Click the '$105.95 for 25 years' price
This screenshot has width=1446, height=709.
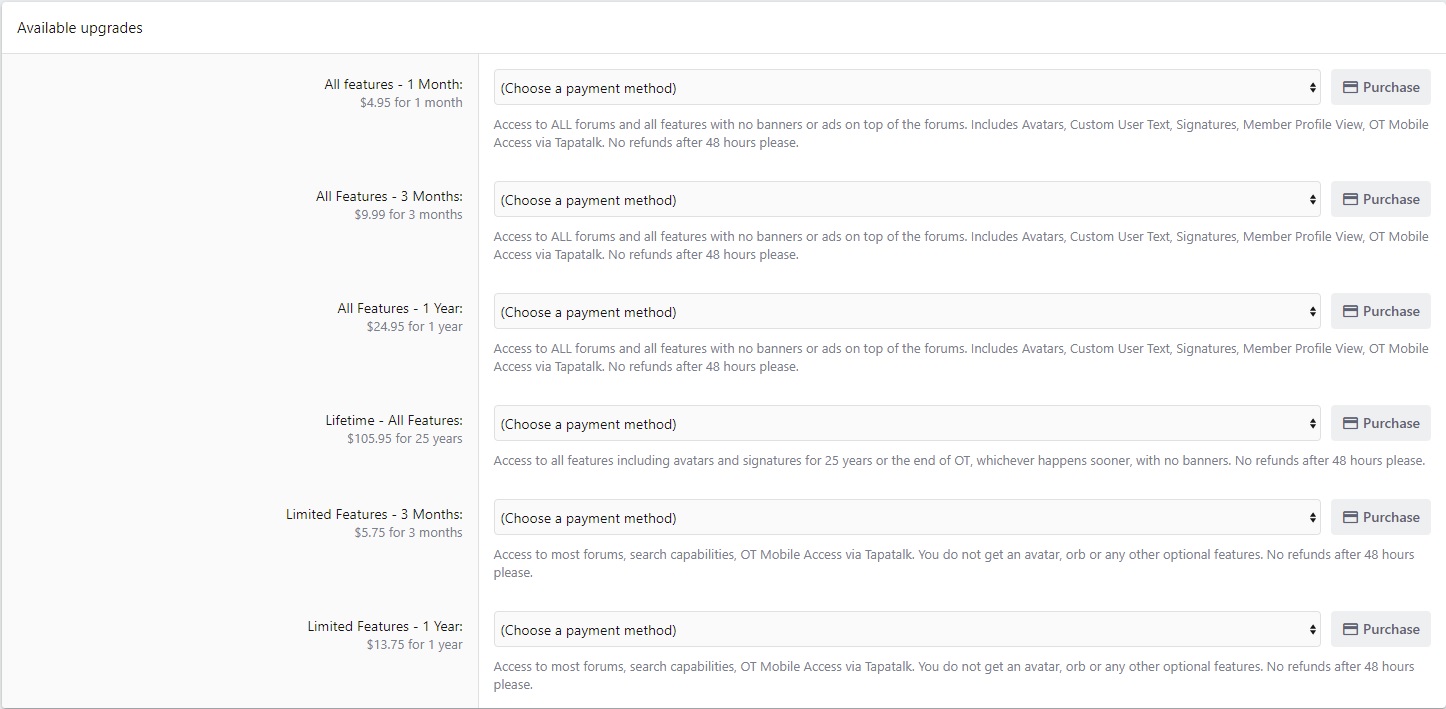point(405,439)
